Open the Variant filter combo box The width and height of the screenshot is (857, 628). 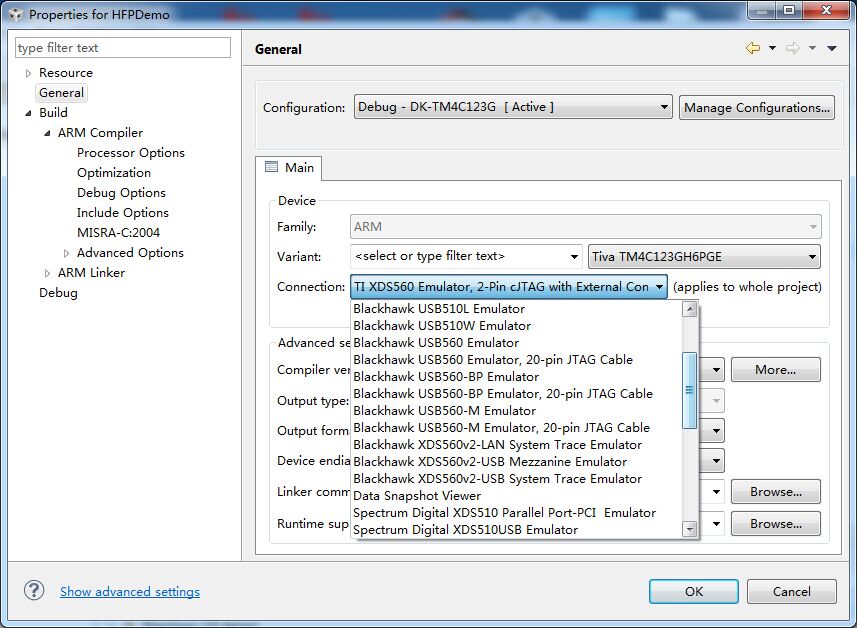coord(466,256)
